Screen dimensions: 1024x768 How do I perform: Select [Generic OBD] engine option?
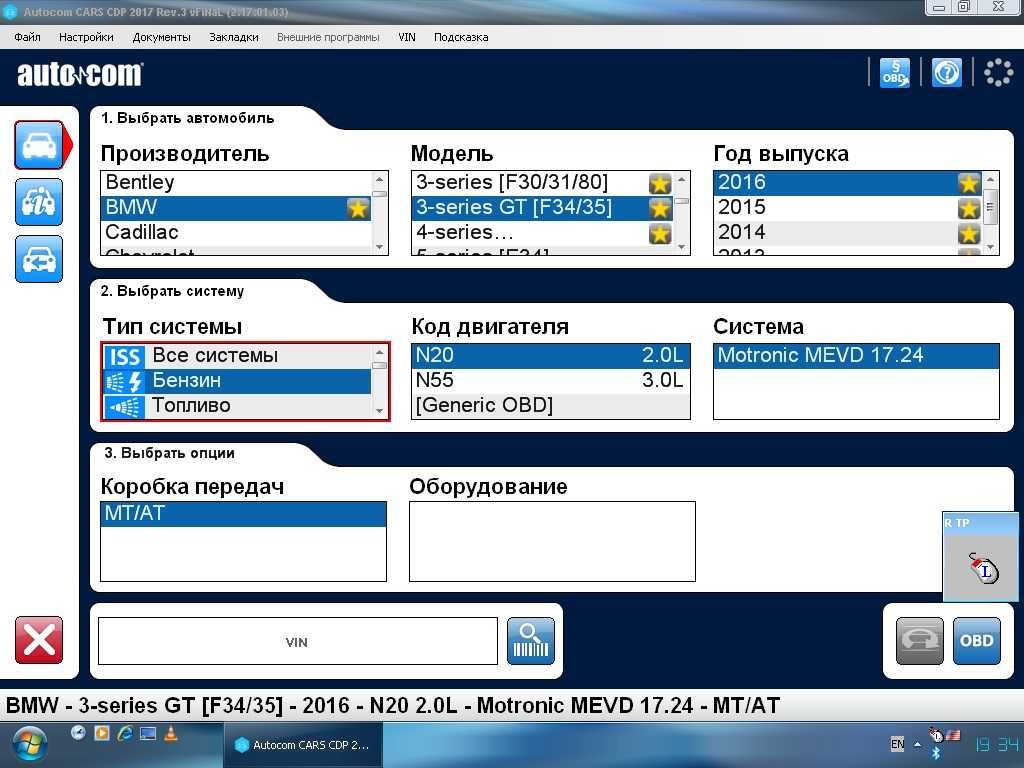551,406
